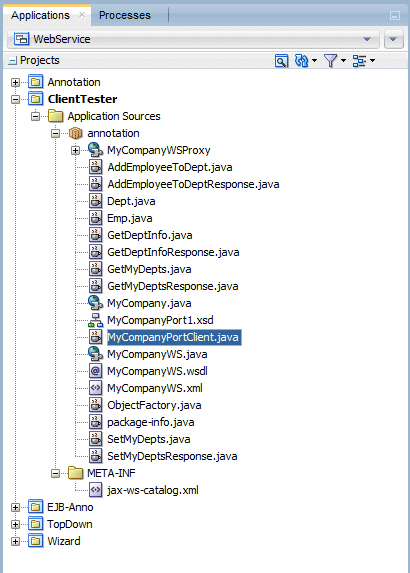Switch to the Processes tab
The image size is (410, 573).
(x=125, y=15)
